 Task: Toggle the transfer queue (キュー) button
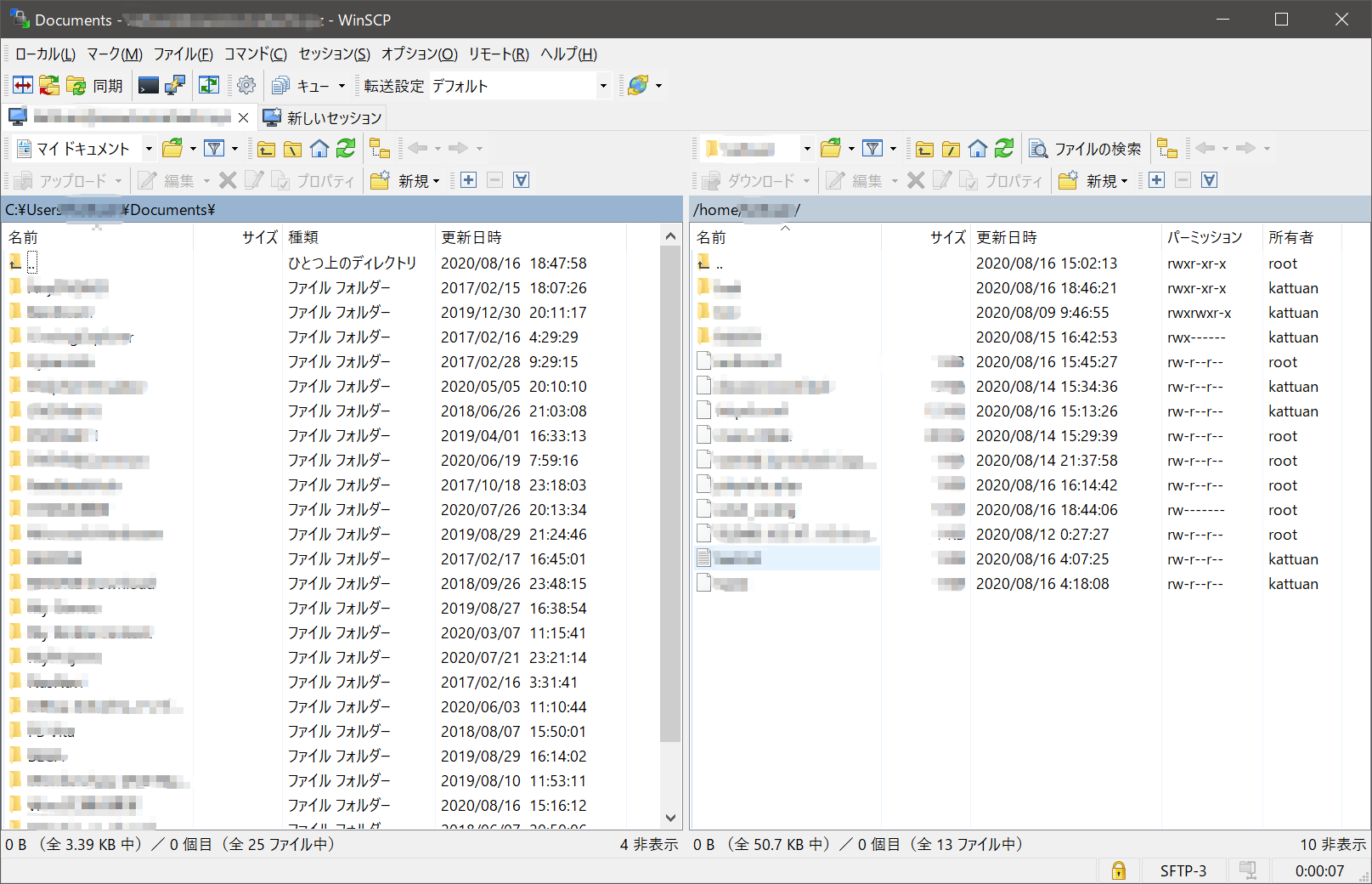point(301,86)
